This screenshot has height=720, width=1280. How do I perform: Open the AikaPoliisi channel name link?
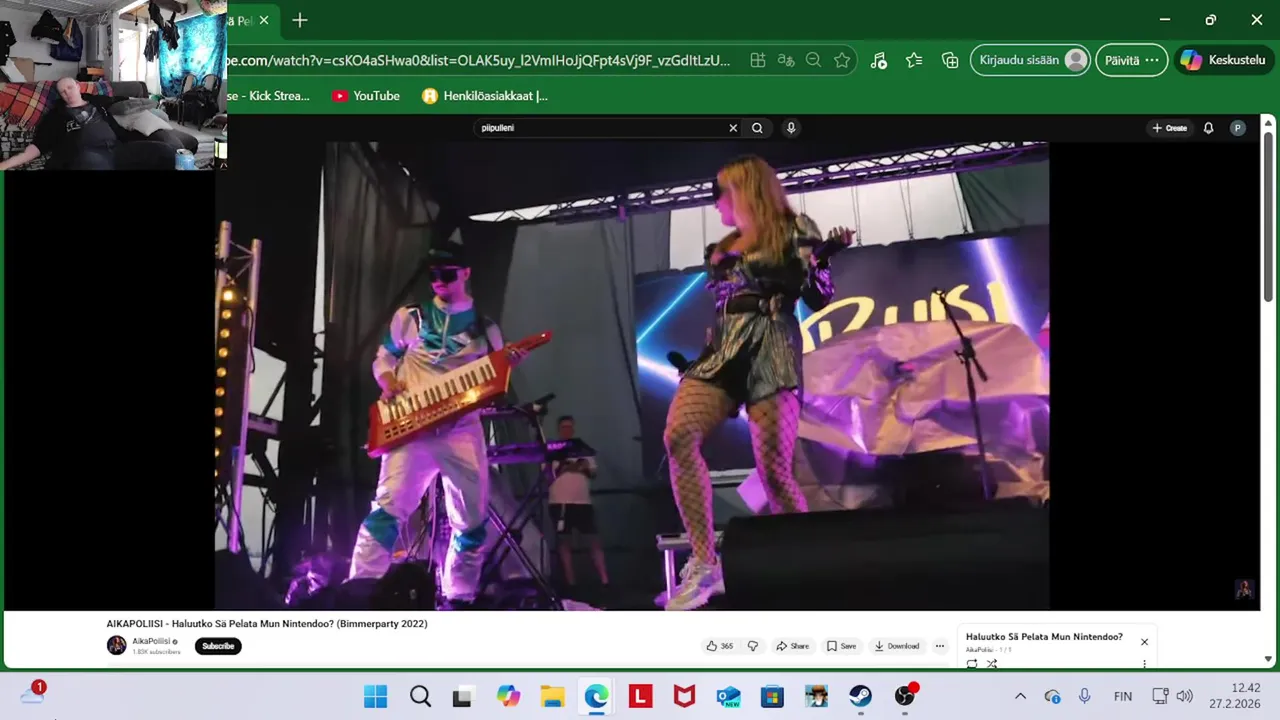click(x=151, y=641)
